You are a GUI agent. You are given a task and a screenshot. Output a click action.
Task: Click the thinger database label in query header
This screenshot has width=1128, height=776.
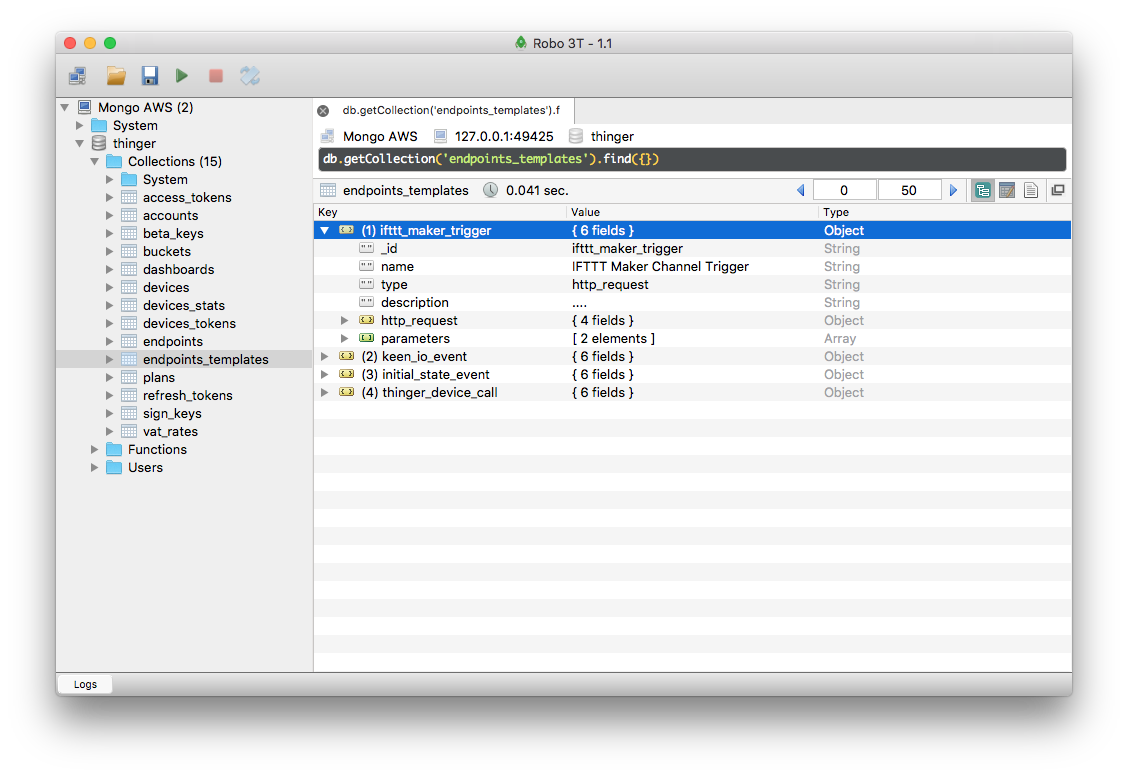coord(611,137)
